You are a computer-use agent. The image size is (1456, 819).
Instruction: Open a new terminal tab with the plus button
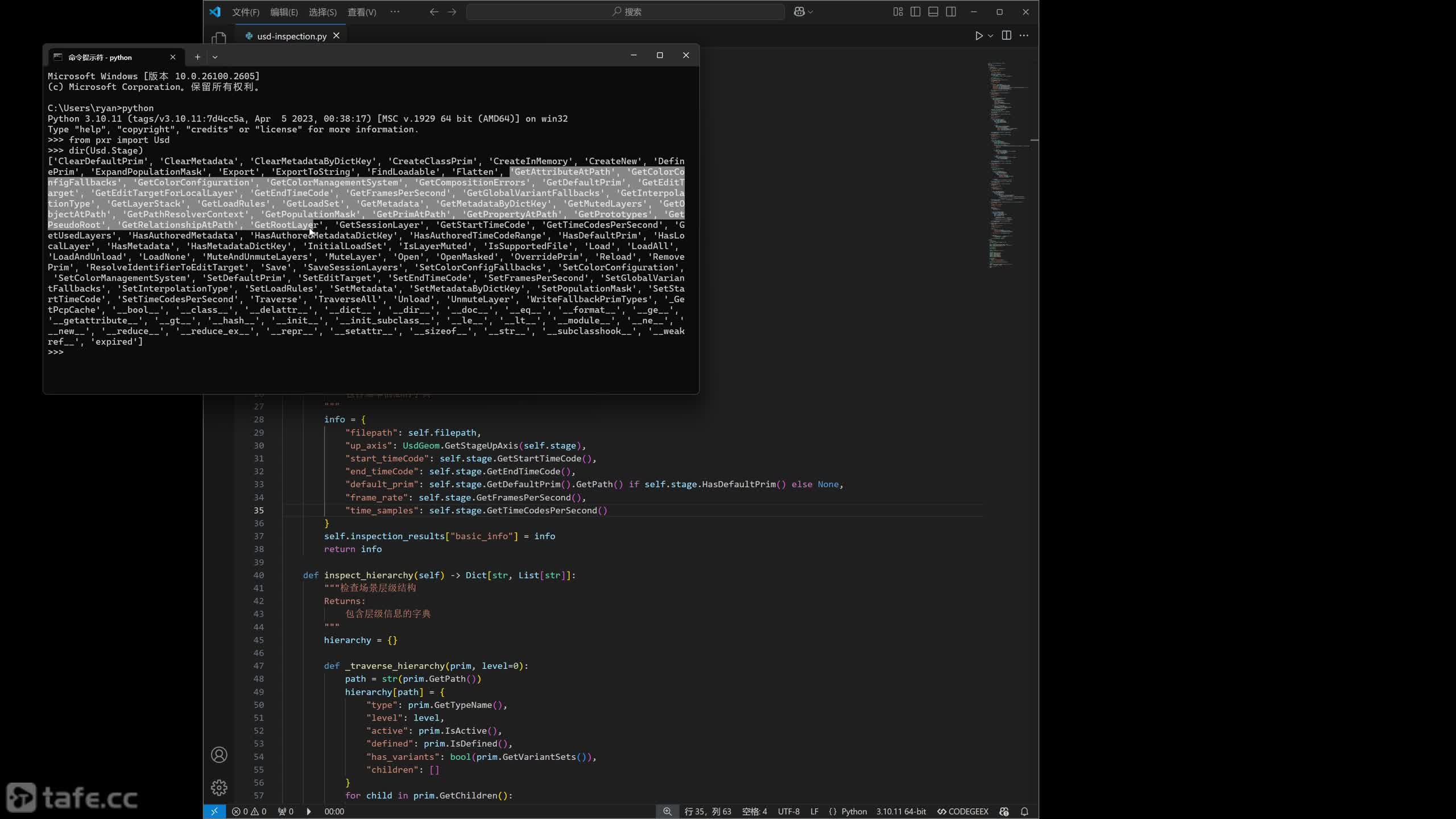click(197, 57)
